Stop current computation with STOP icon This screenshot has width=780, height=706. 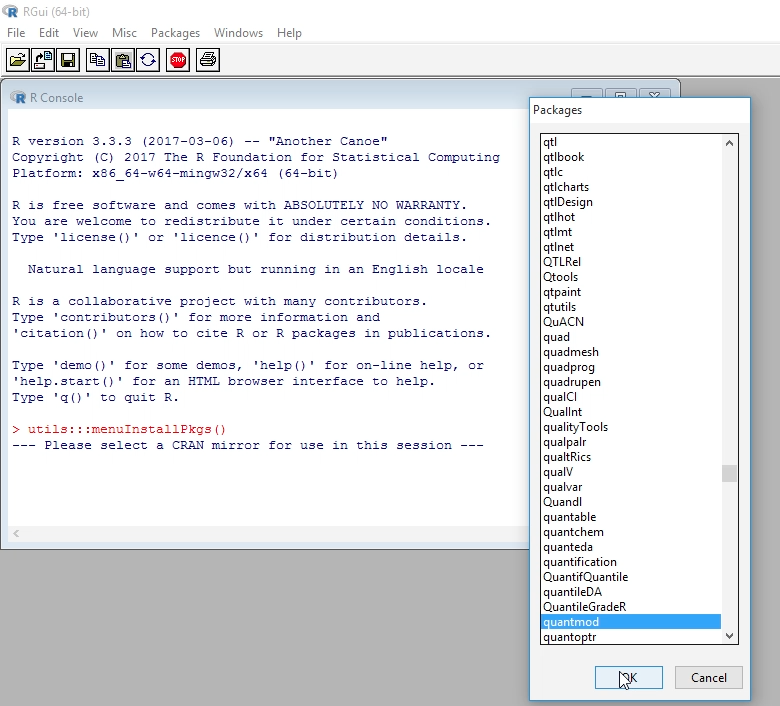click(x=178, y=60)
